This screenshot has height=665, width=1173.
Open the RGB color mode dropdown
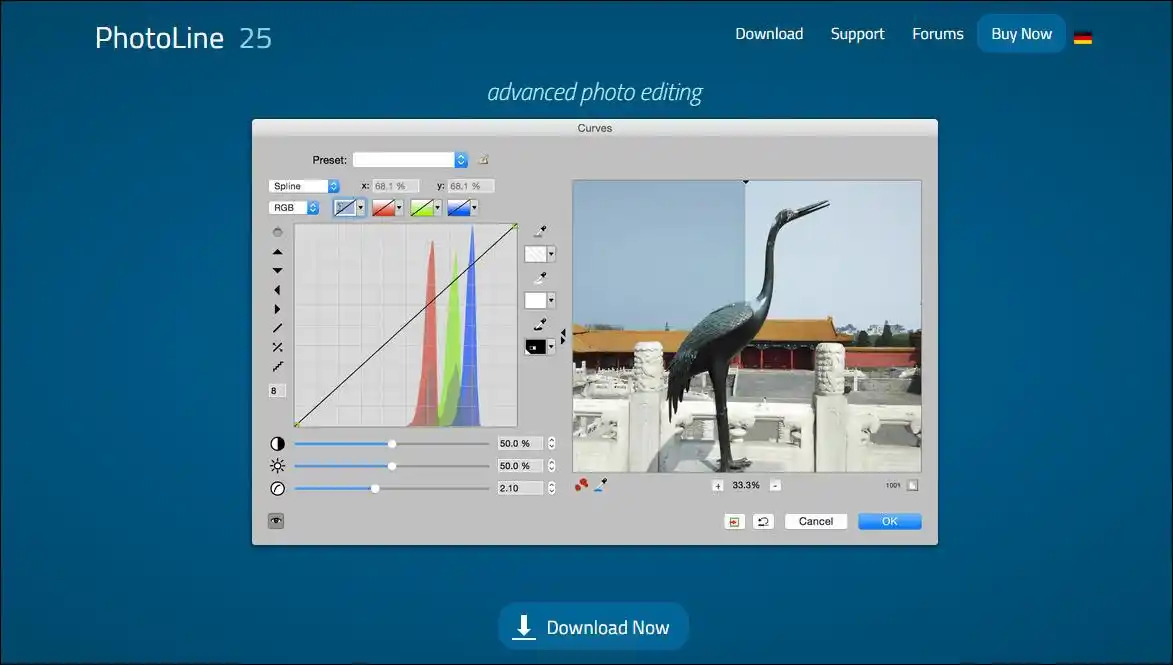294,208
